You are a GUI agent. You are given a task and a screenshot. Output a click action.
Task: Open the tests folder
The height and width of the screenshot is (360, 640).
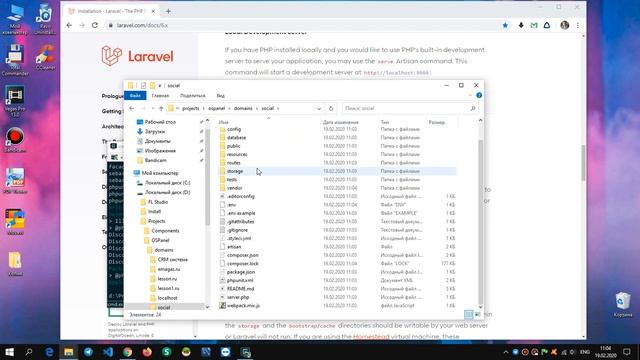231,180
